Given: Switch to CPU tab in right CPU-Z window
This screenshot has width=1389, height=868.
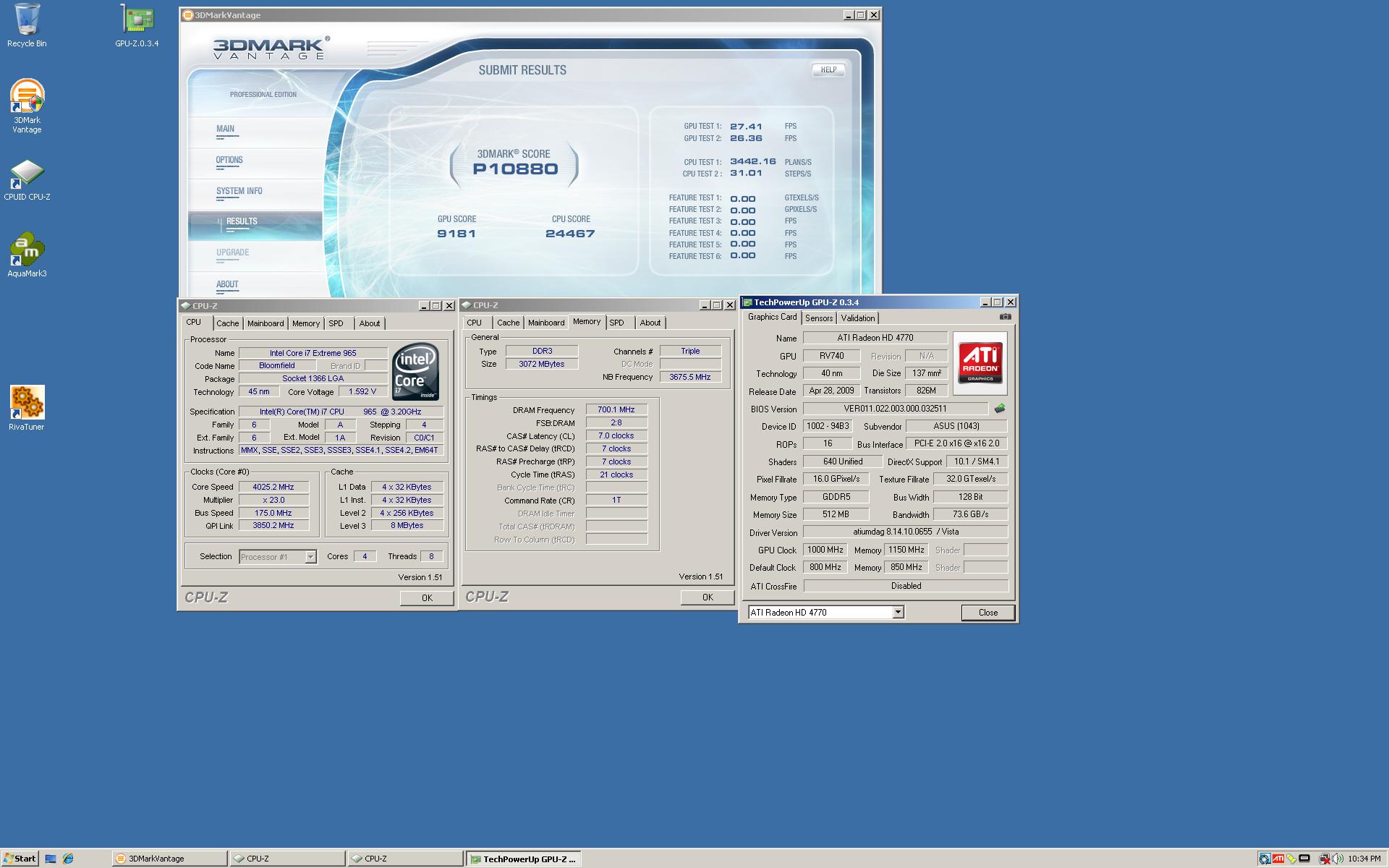Looking at the screenshot, I should point(475,323).
